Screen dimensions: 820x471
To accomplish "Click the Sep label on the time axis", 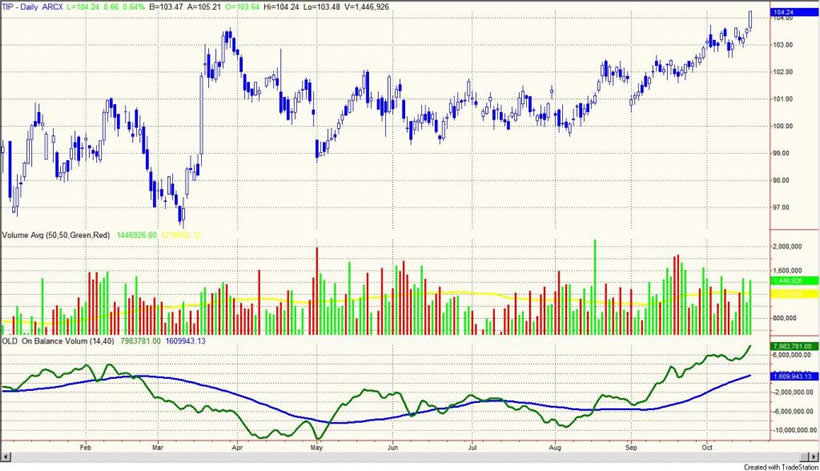I will (x=631, y=447).
